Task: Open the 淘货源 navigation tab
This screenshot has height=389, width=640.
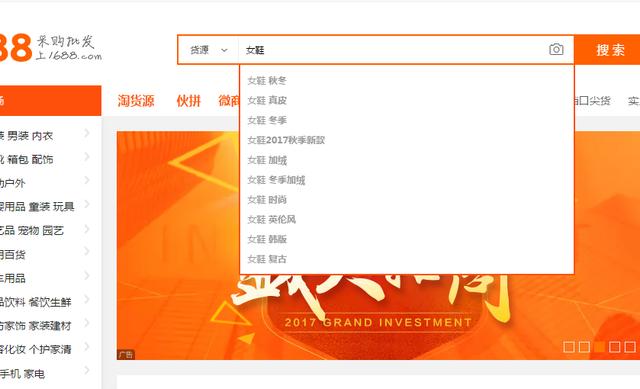Action: tap(136, 100)
